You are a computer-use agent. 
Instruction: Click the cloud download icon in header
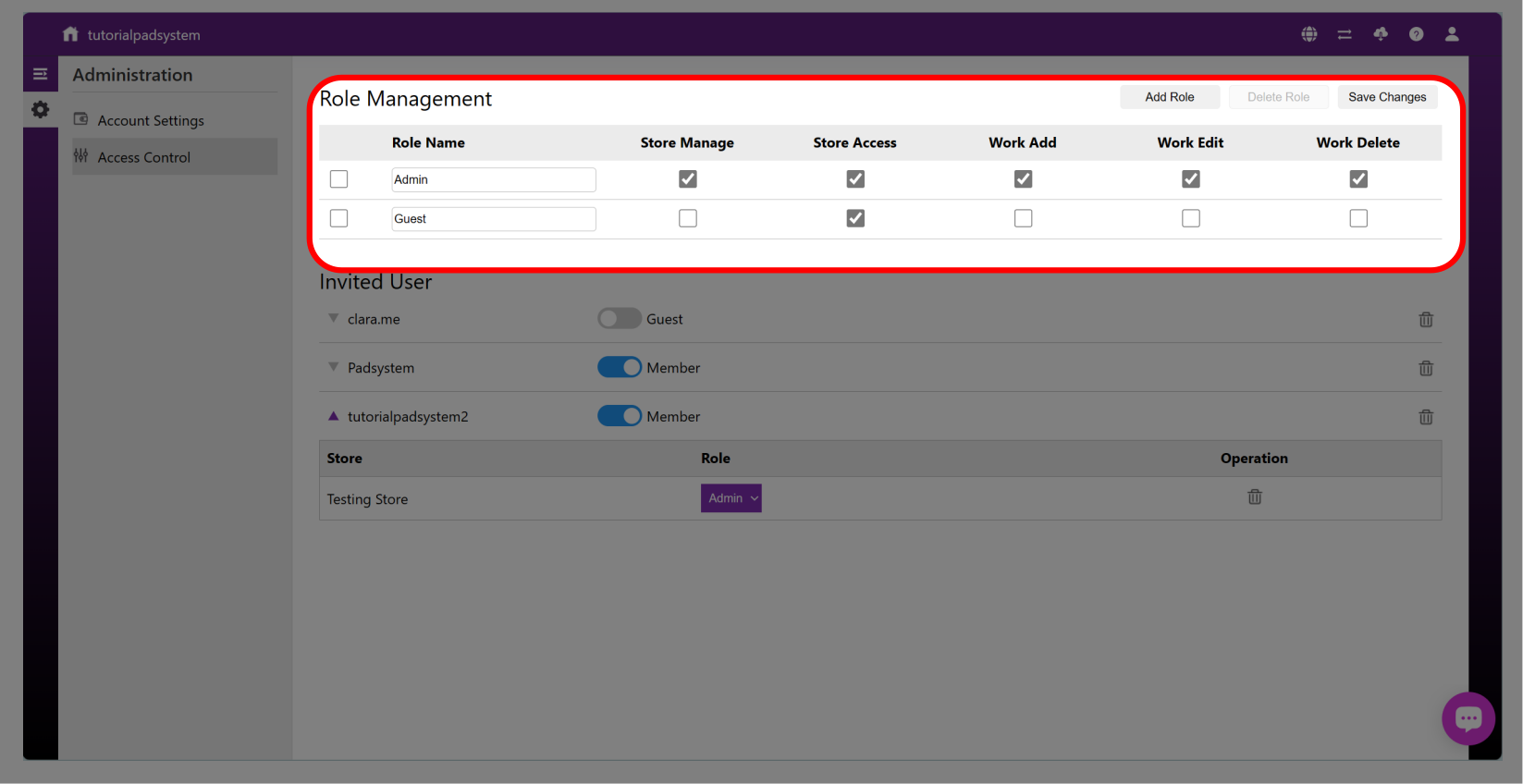(x=1381, y=34)
